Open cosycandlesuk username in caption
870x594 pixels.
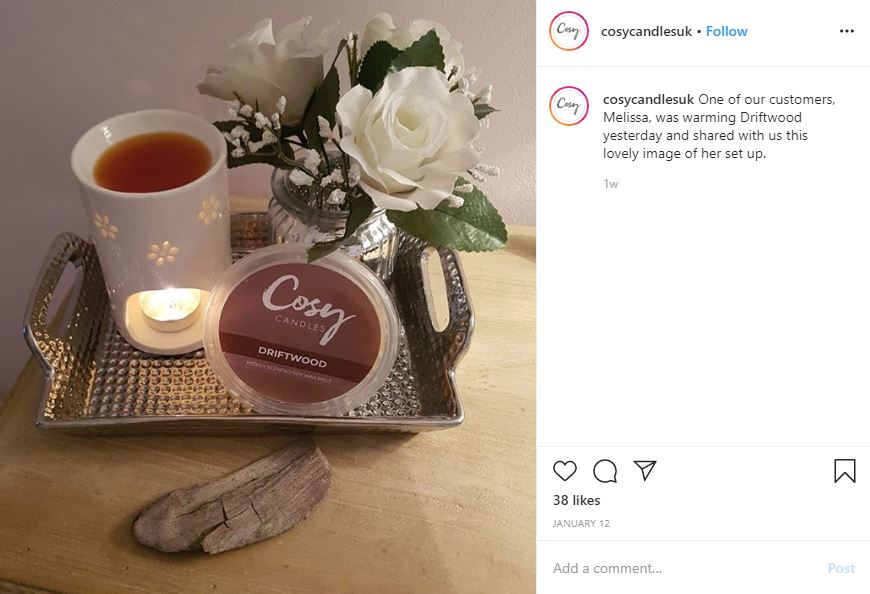[648, 99]
